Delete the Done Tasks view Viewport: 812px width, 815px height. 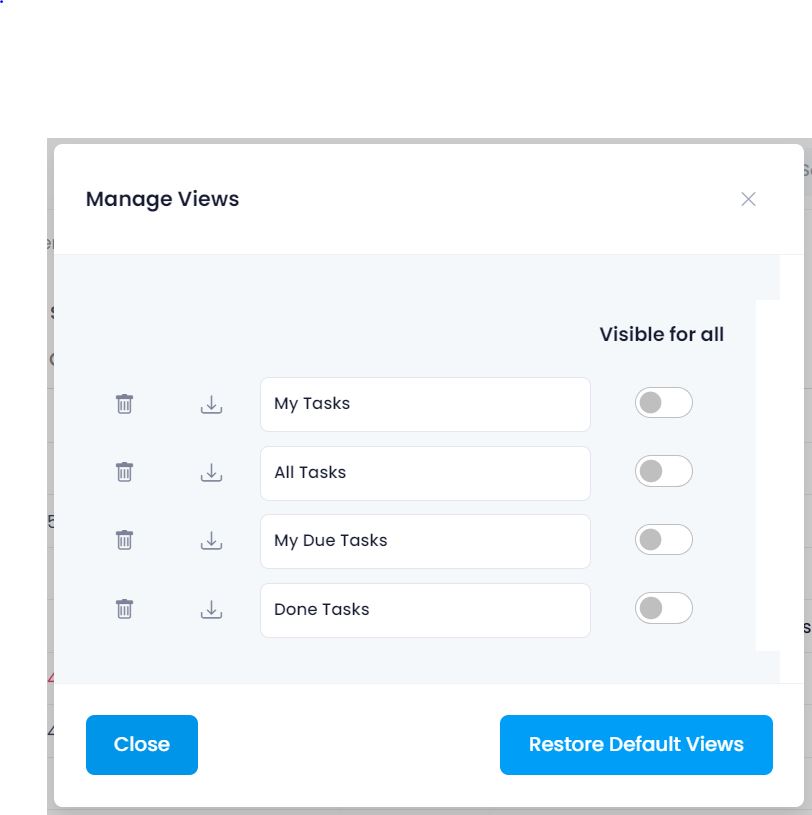[x=124, y=609]
